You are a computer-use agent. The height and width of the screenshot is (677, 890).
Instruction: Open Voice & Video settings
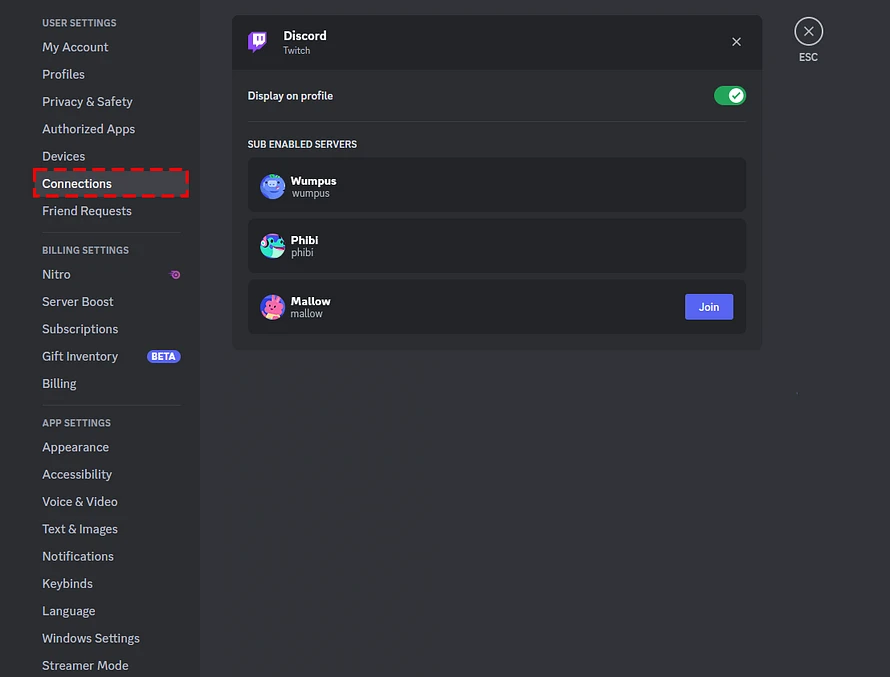(x=79, y=502)
